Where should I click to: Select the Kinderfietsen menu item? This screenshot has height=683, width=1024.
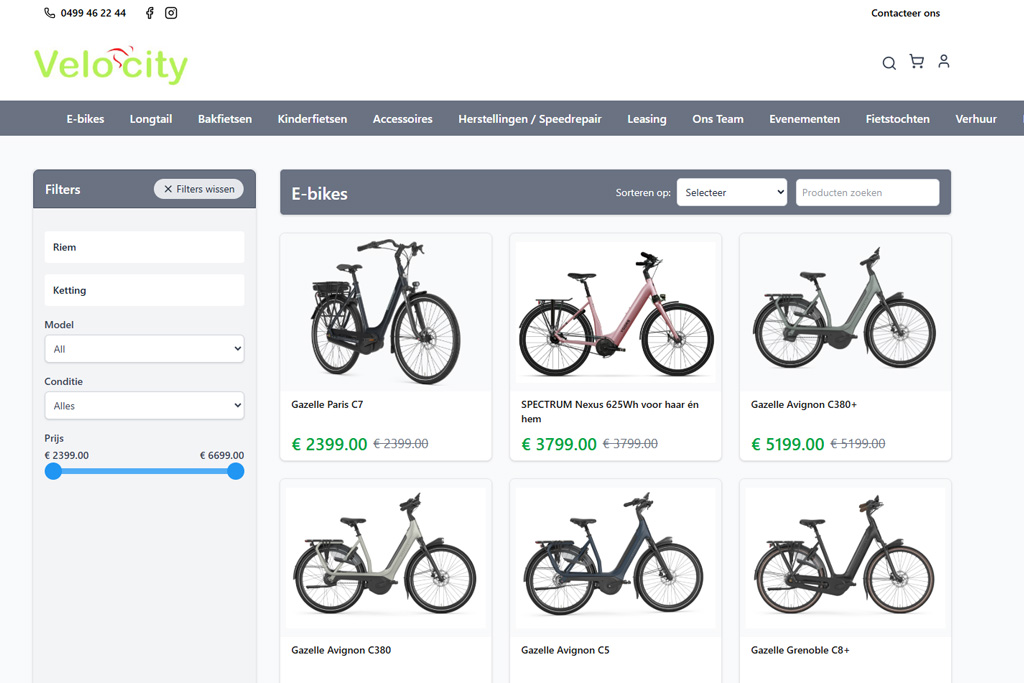click(x=312, y=119)
